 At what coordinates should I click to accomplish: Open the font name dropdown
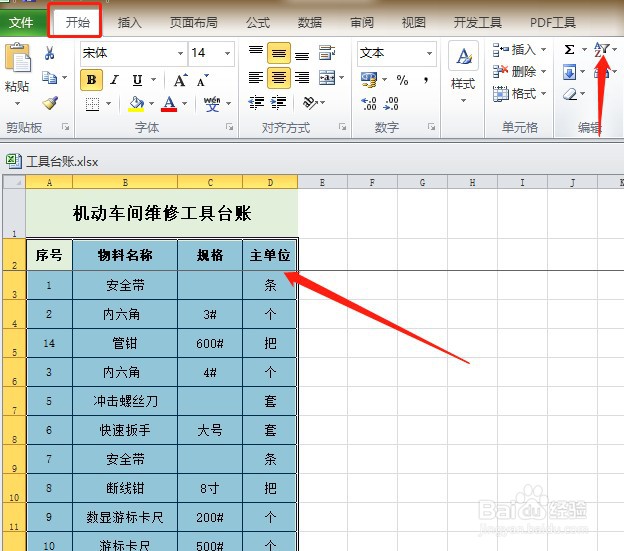(x=180, y=53)
